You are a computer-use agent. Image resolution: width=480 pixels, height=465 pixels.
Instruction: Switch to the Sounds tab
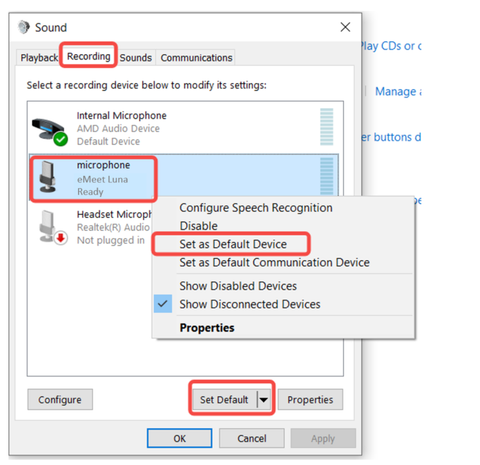pyautogui.click(x=136, y=58)
